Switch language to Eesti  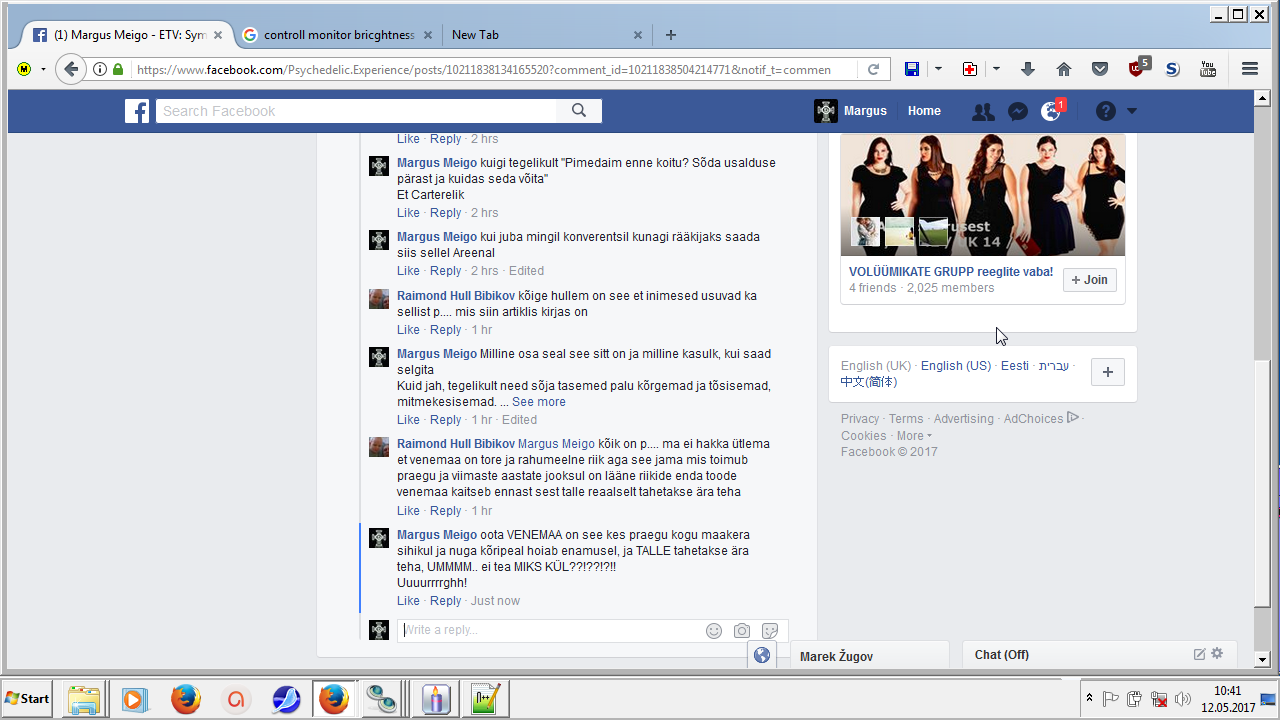(1015, 366)
